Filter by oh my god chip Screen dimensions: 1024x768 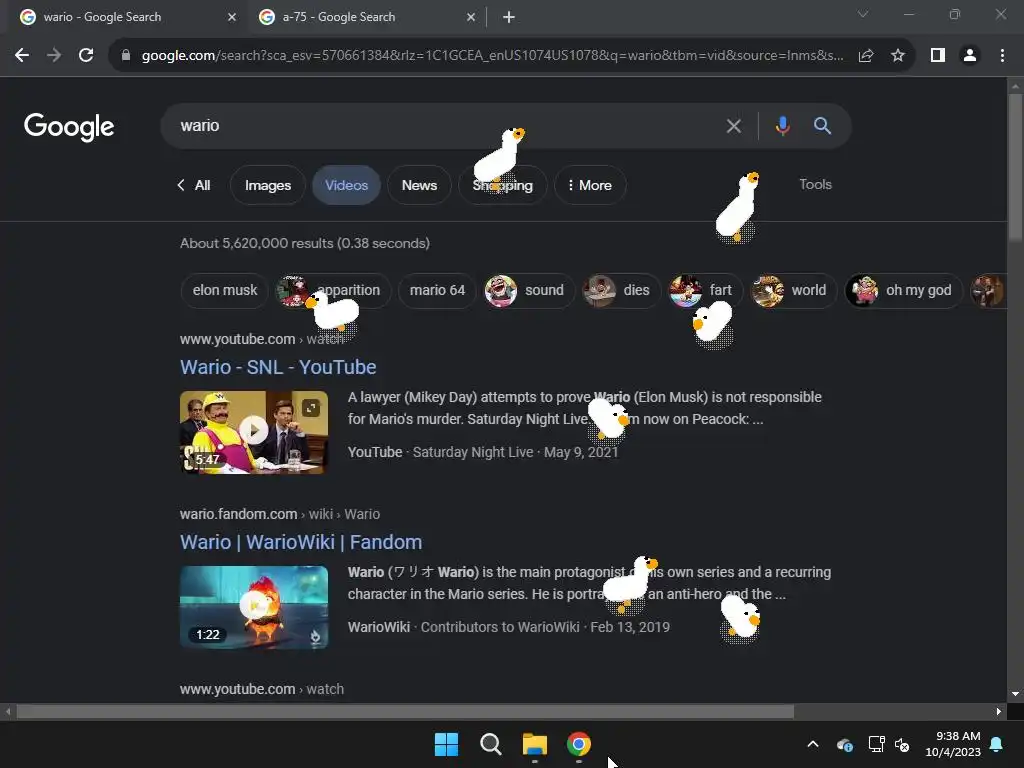pyautogui.click(x=904, y=290)
